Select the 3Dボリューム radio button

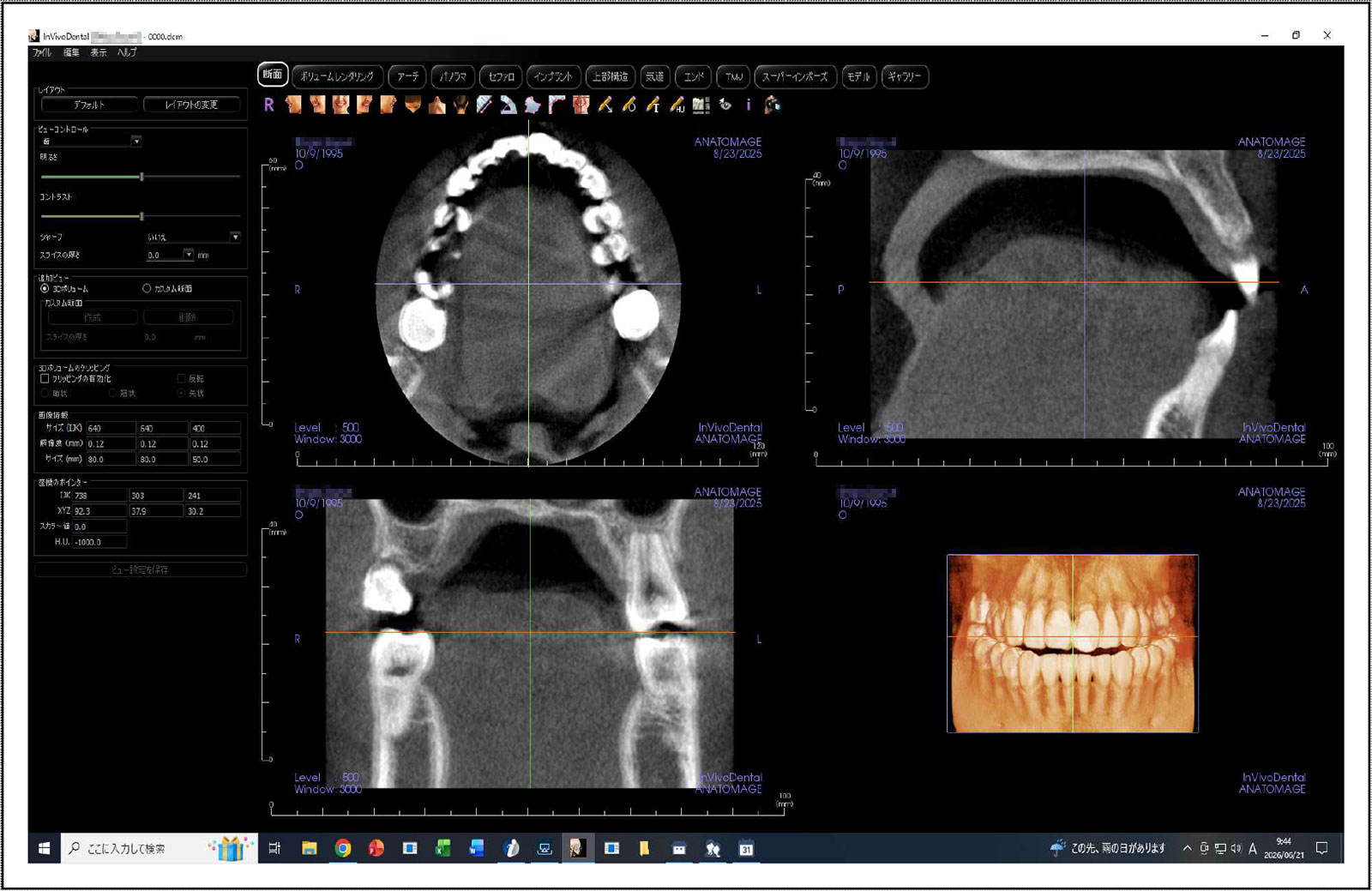(x=45, y=289)
